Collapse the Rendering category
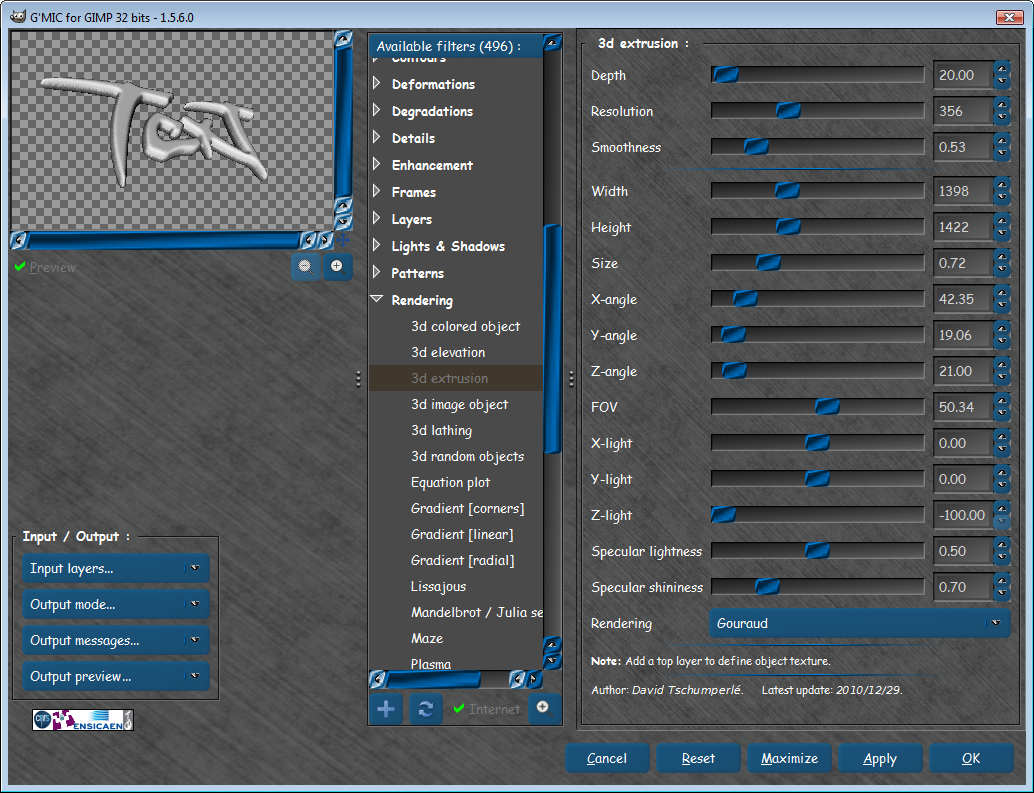Image resolution: width=1034 pixels, height=793 pixels. click(377, 299)
